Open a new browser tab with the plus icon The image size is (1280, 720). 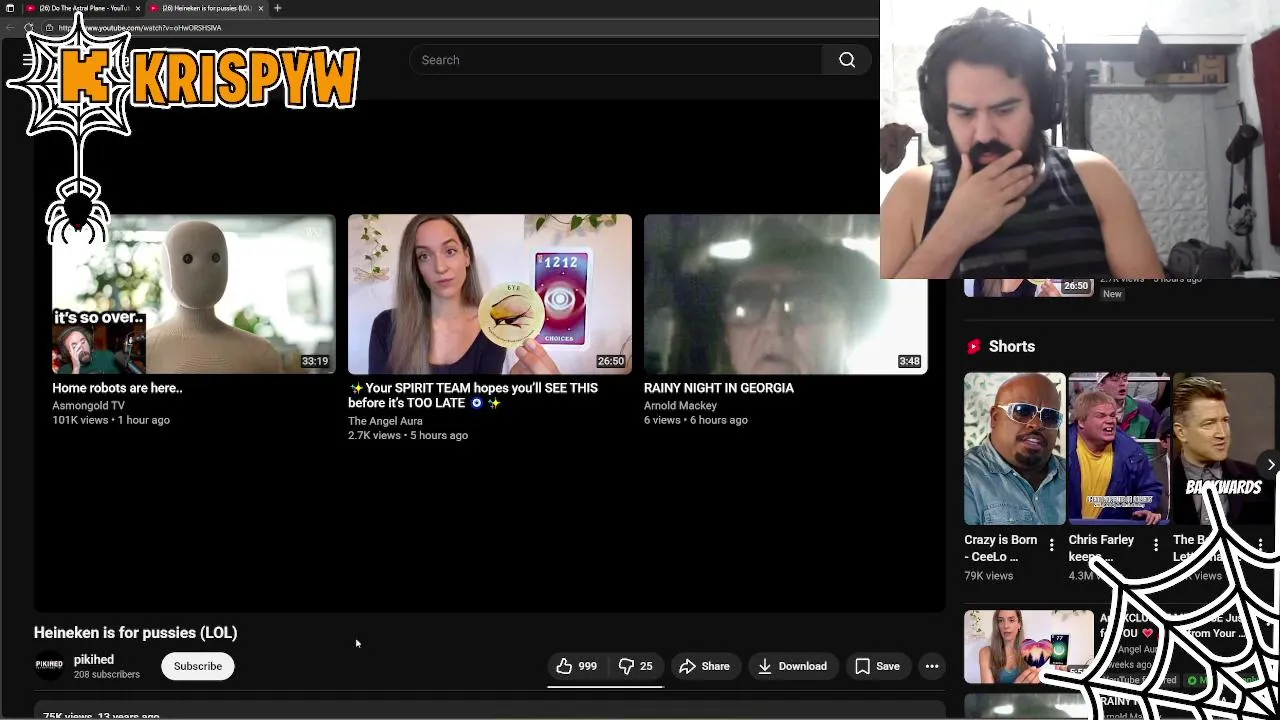coord(277,8)
